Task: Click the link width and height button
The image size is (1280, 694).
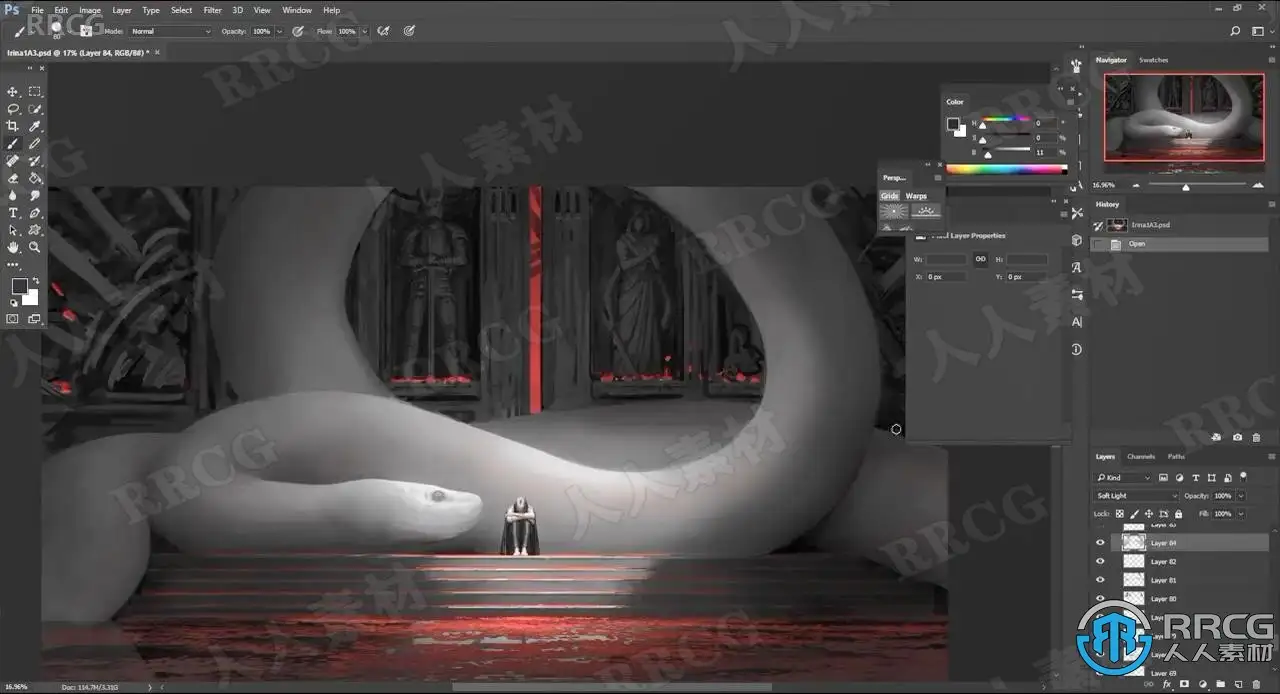Action: coord(981,259)
